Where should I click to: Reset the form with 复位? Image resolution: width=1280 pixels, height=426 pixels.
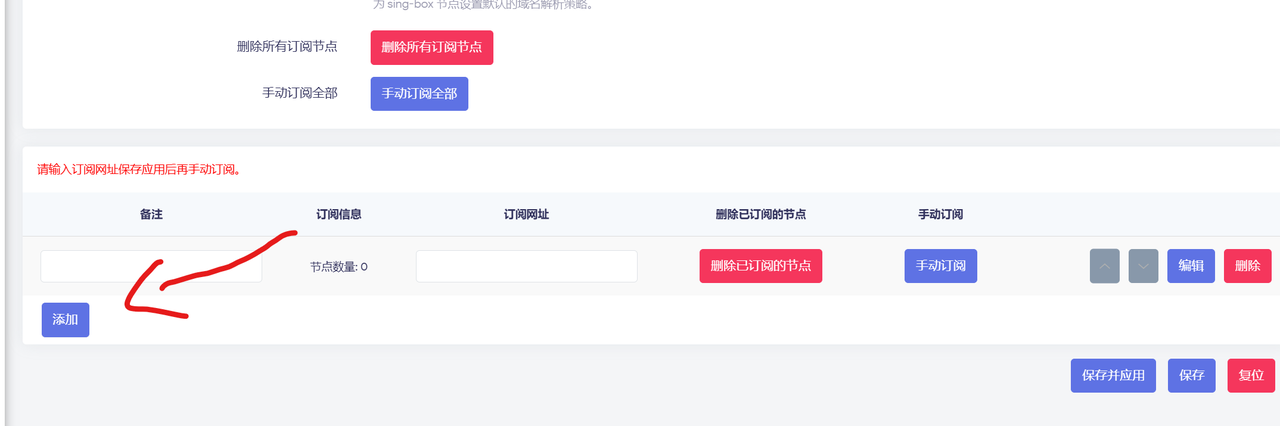(1251, 376)
